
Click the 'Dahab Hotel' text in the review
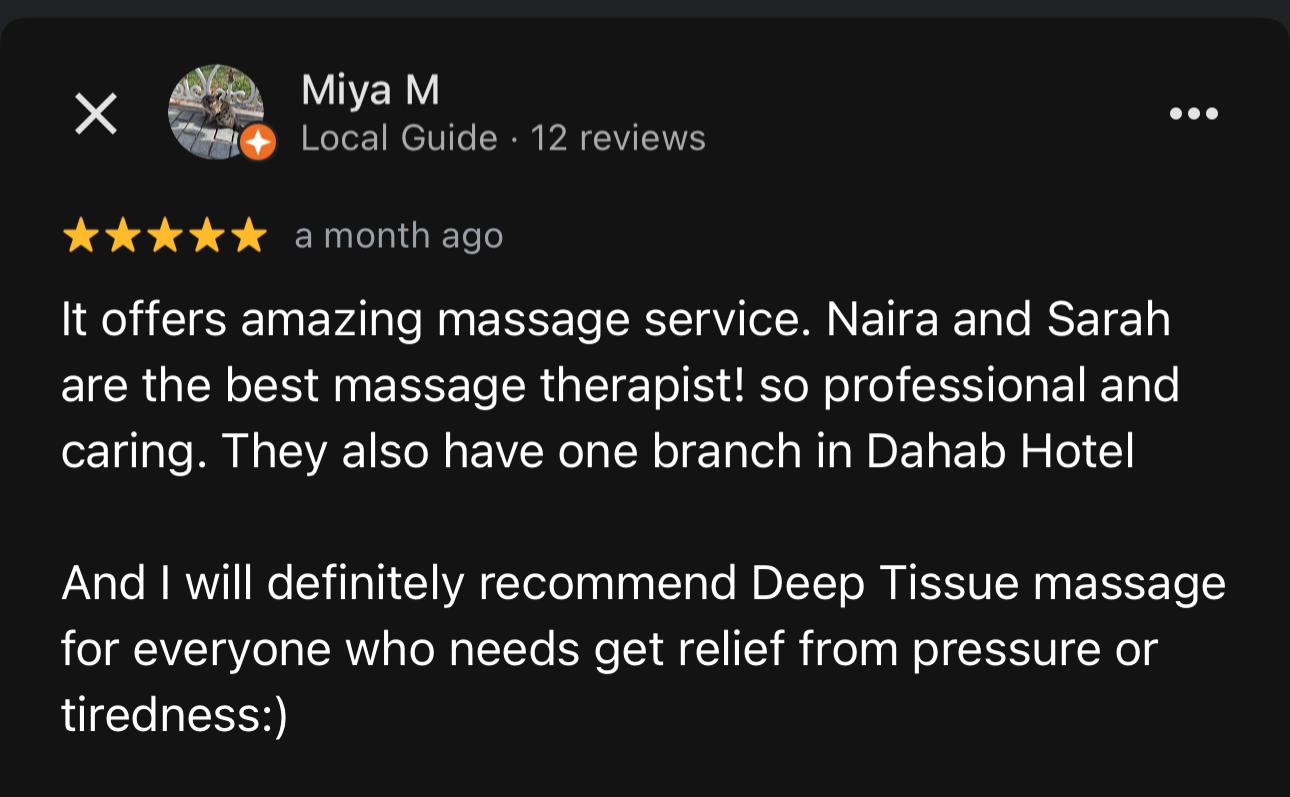tap(1000, 452)
